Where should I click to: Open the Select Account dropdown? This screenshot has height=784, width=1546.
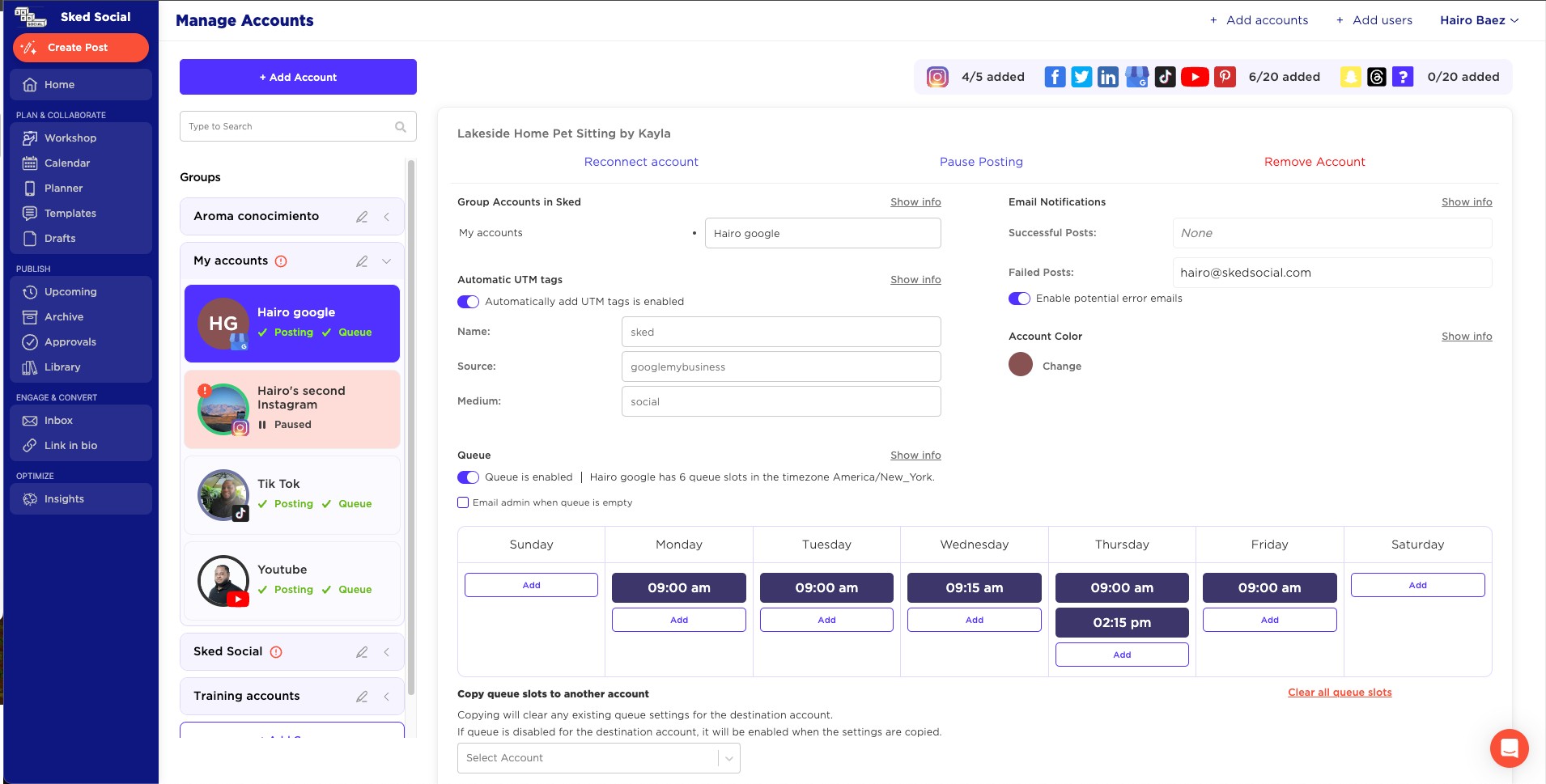click(x=598, y=758)
